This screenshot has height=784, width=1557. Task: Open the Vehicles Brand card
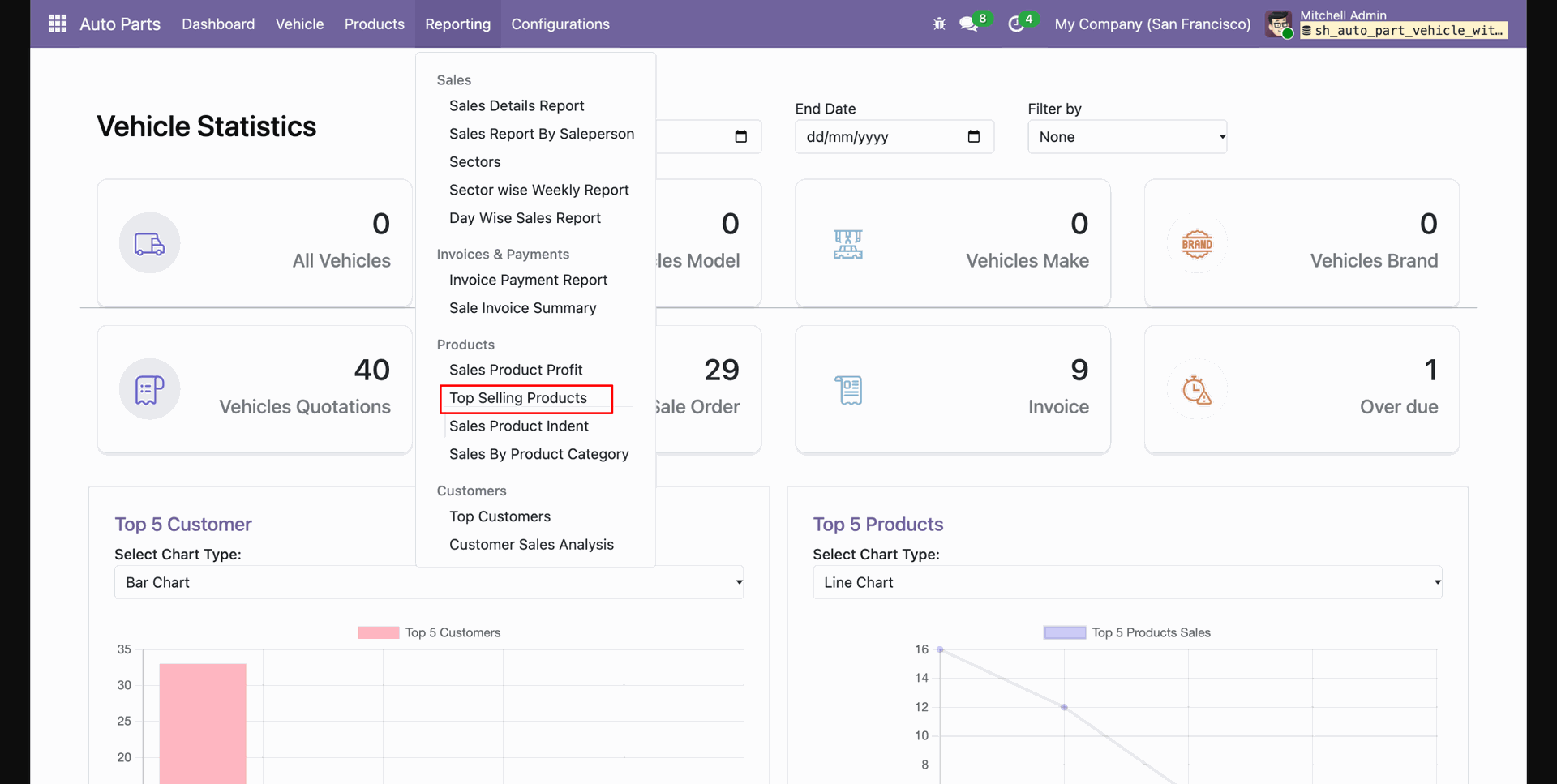[x=1302, y=243]
